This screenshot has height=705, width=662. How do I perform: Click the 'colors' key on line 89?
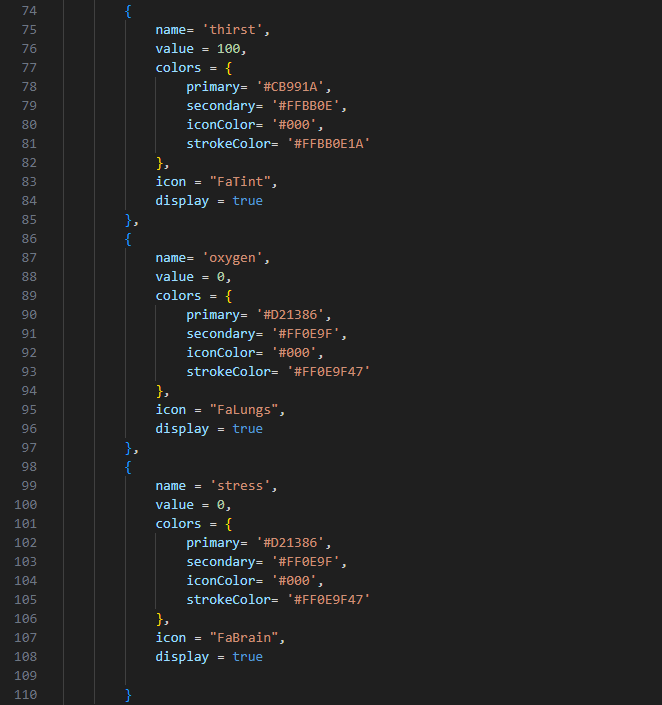178,296
